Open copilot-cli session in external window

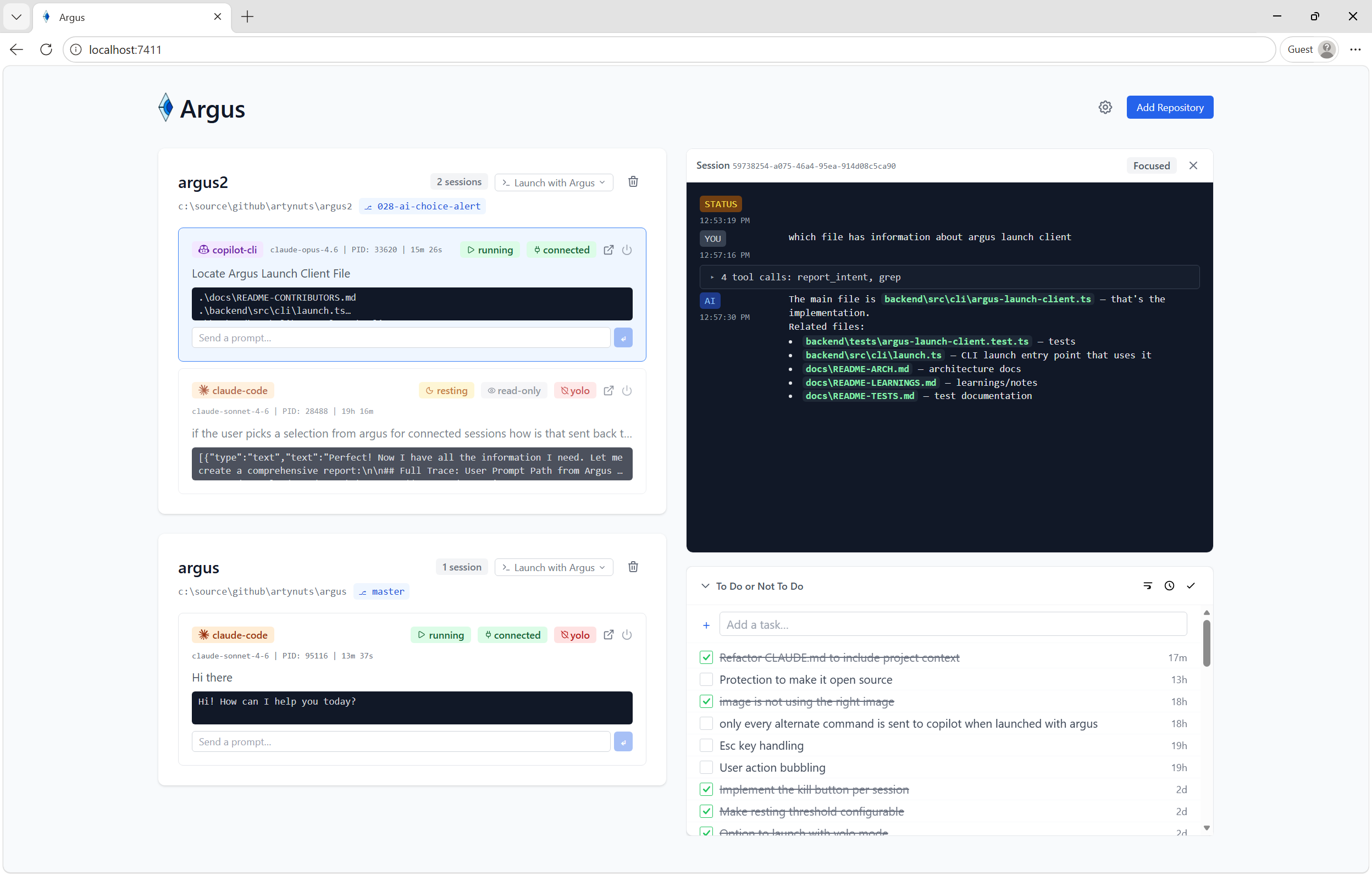(x=608, y=250)
